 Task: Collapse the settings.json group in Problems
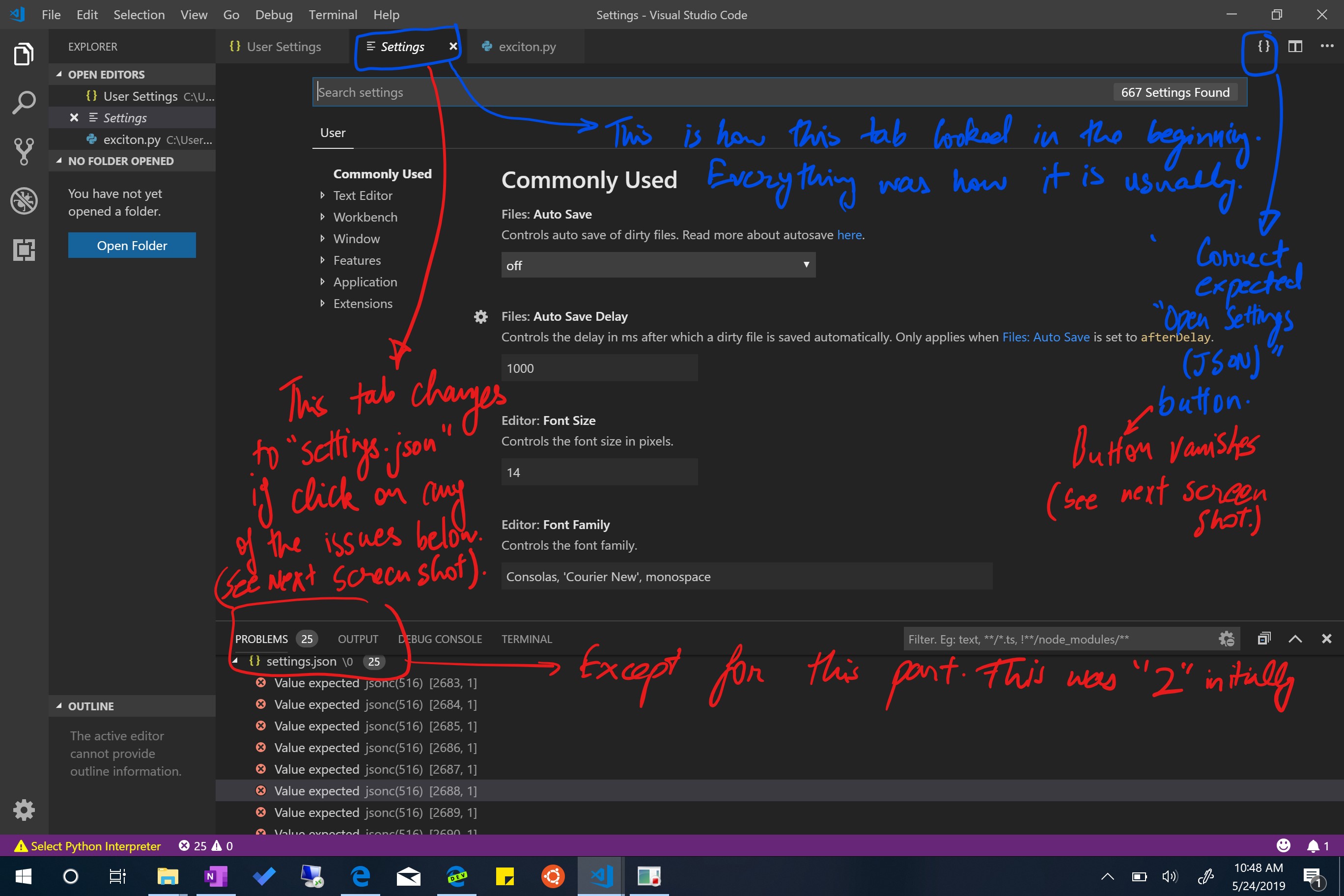tap(236, 661)
